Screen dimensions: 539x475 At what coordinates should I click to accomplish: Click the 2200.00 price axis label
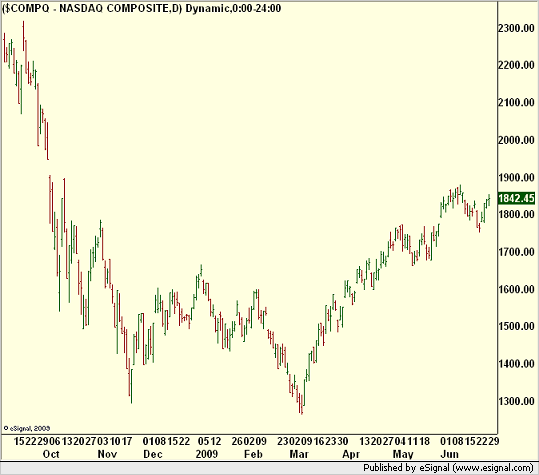[x=516, y=65]
